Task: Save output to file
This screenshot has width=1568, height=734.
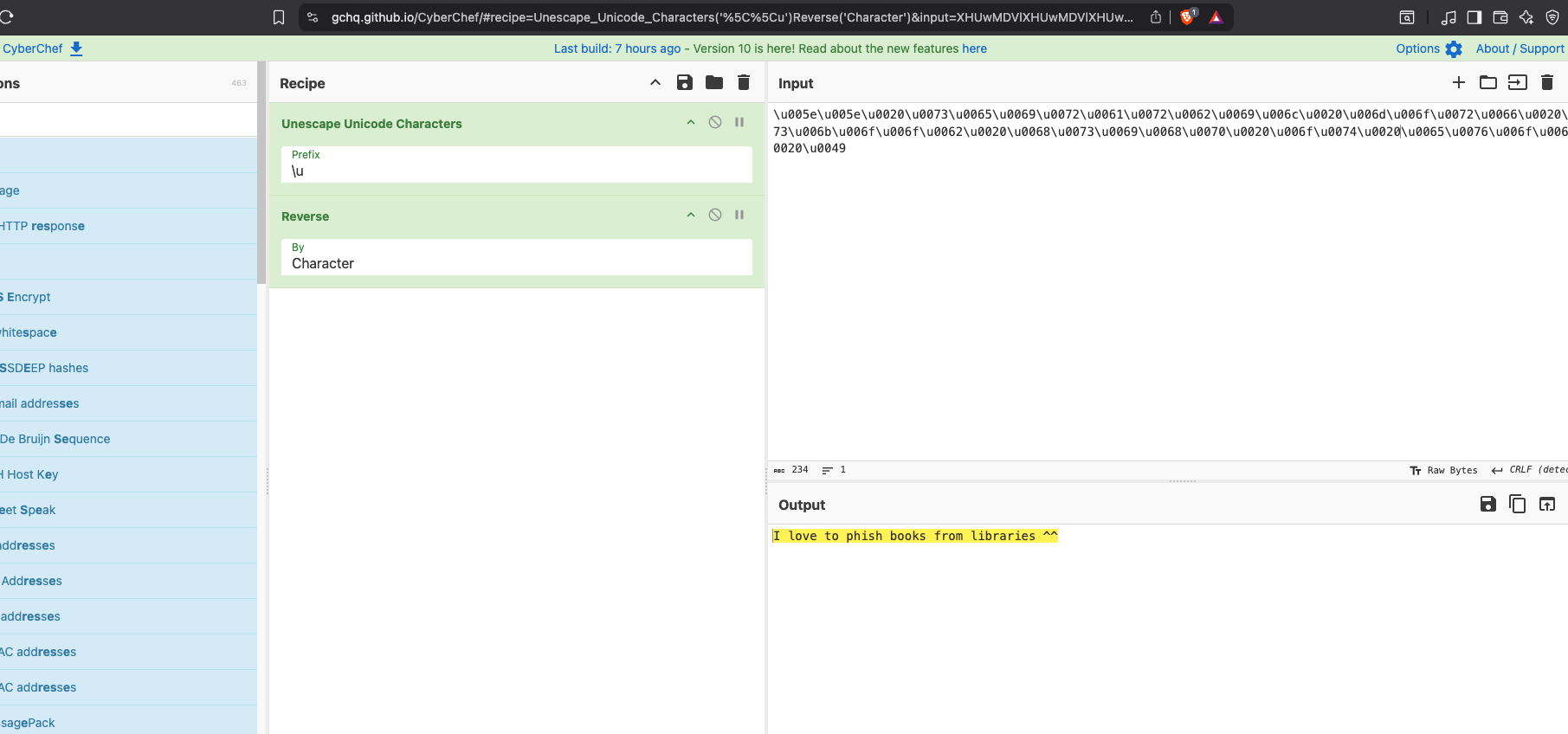Action: (1488, 504)
